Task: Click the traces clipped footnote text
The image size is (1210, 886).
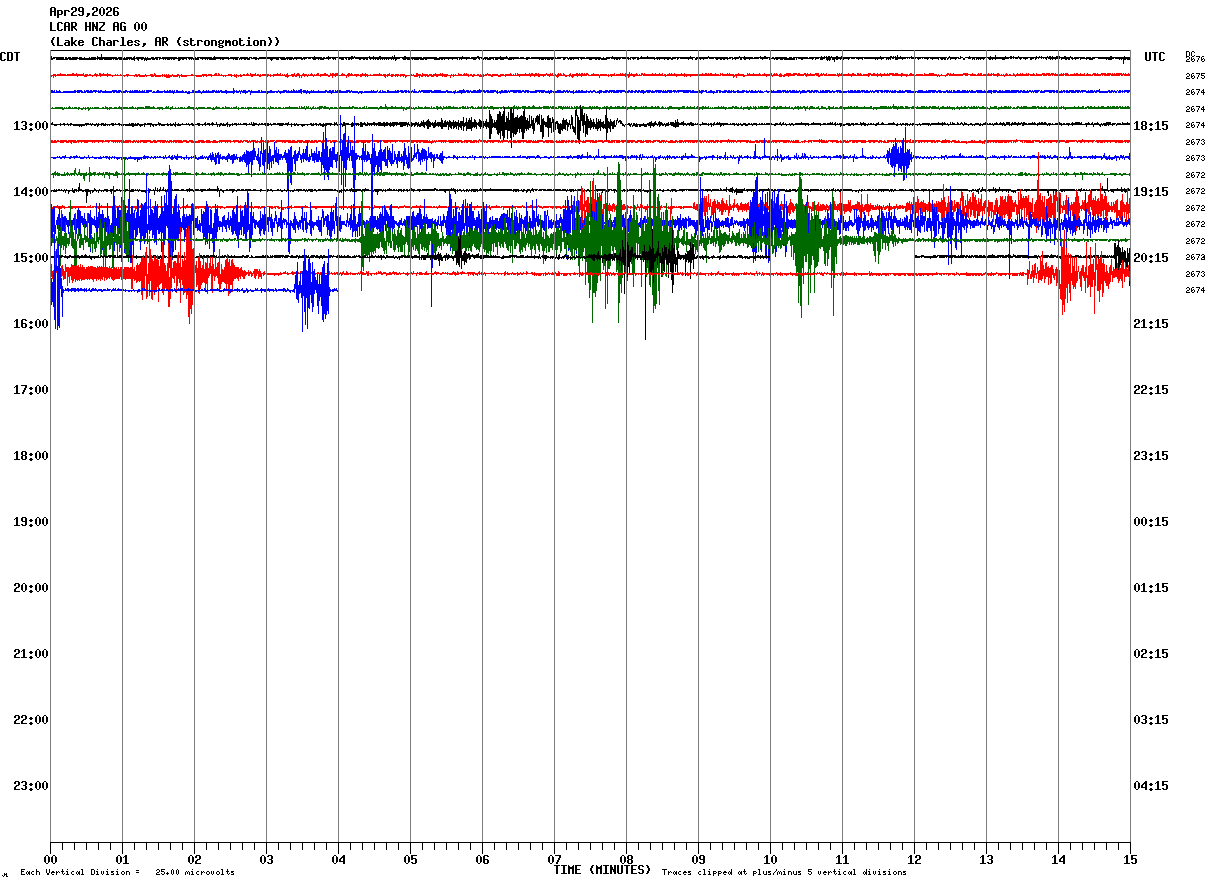Action: (784, 873)
